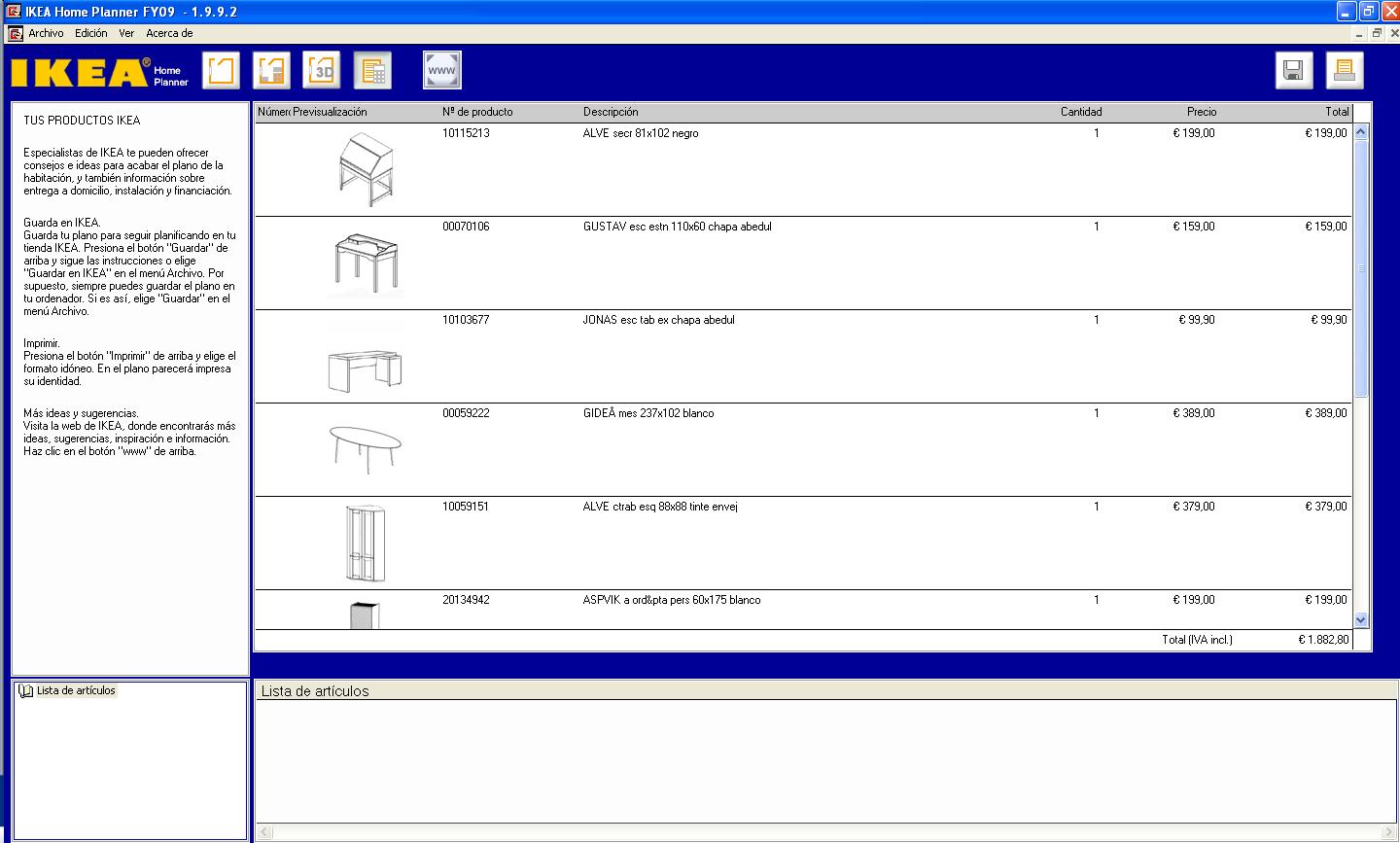
Task: Click the Cantidad column header
Action: tap(1081, 112)
